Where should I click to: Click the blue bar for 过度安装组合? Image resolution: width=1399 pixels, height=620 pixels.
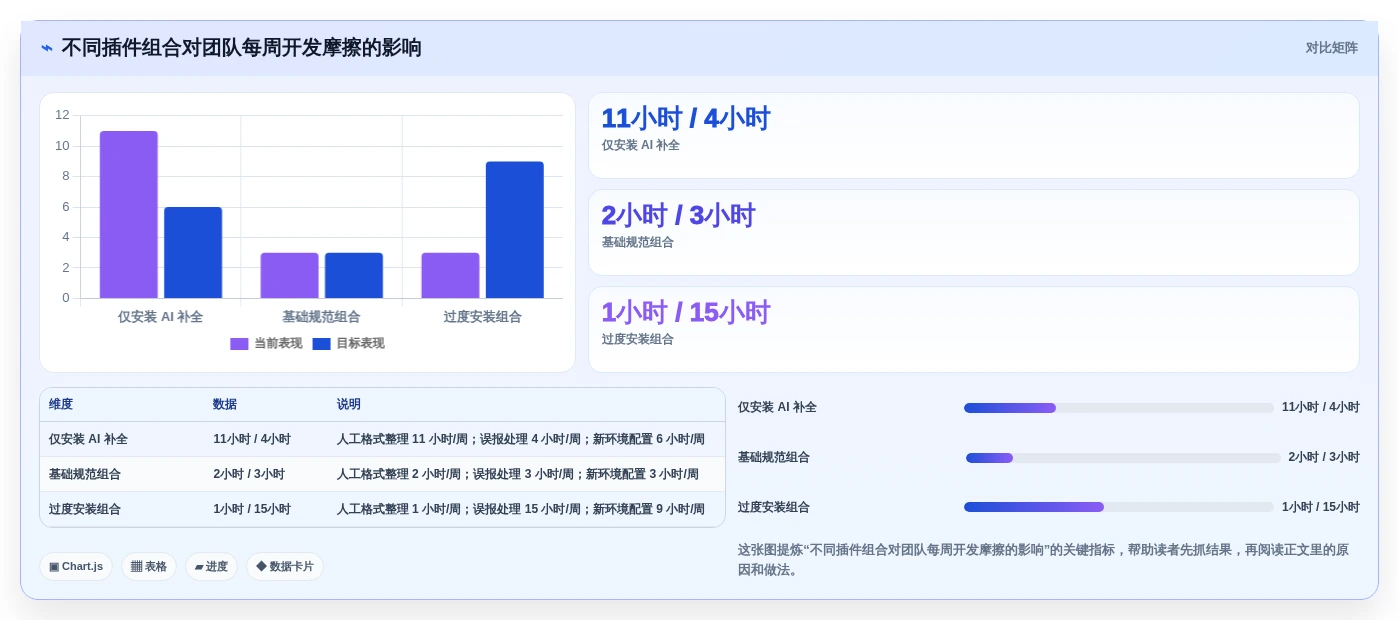point(515,230)
